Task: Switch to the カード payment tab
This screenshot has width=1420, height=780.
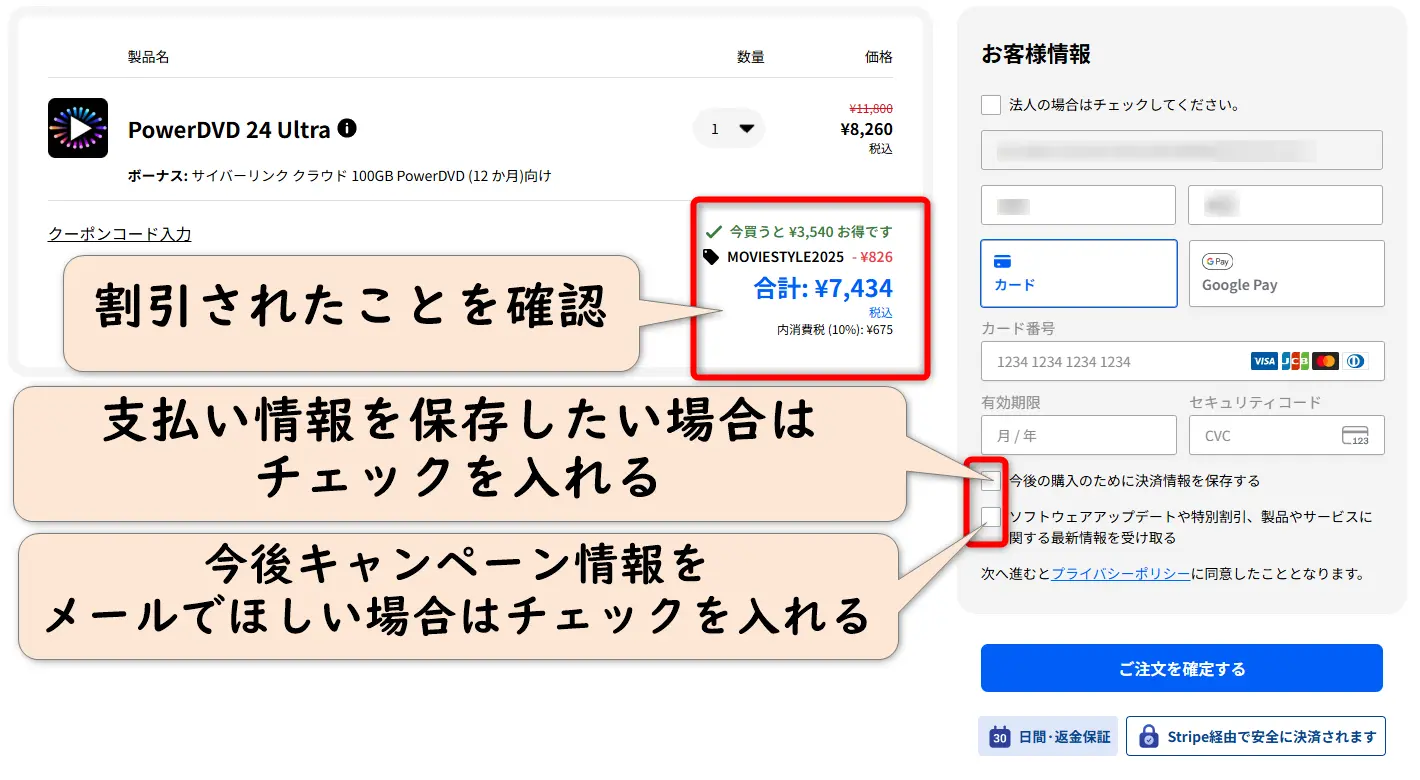Action: point(1078,273)
